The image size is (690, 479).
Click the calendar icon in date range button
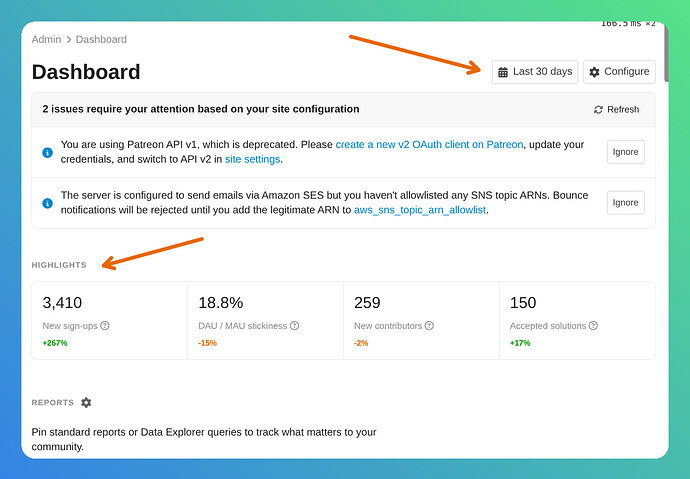click(x=503, y=72)
